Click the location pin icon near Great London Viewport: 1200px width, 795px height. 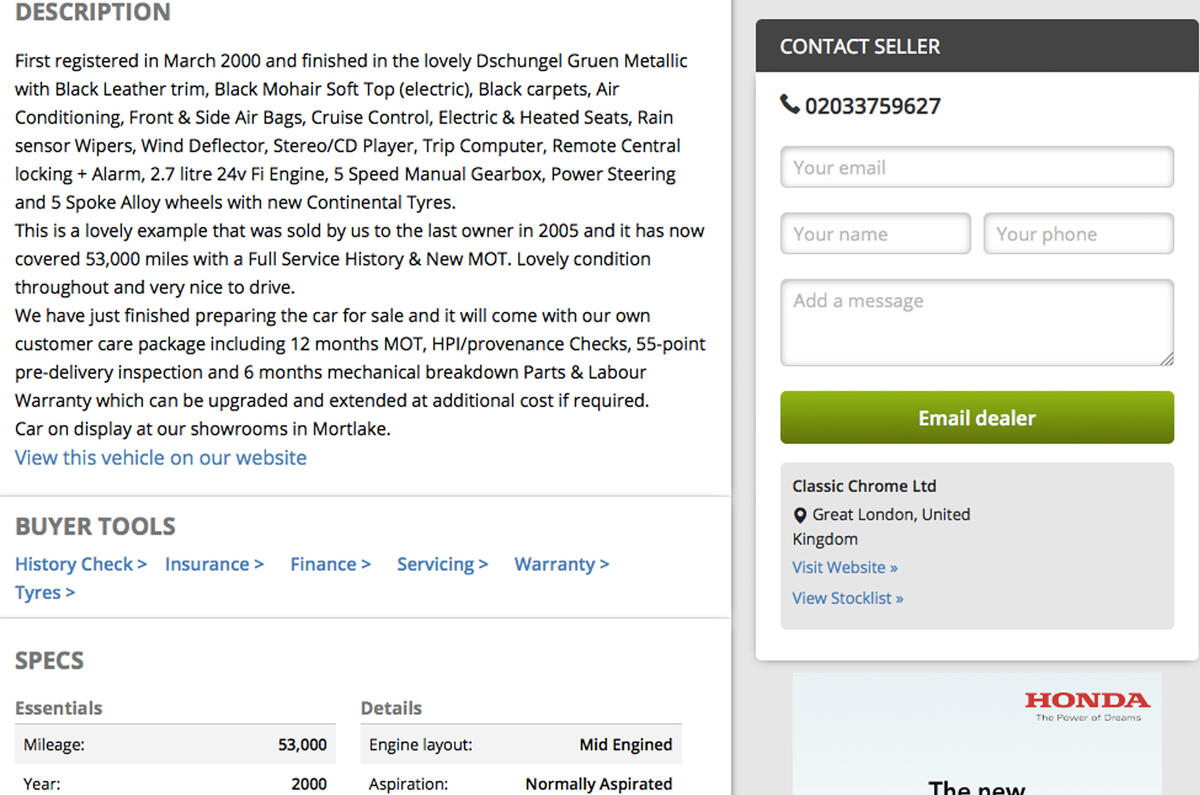[x=799, y=515]
